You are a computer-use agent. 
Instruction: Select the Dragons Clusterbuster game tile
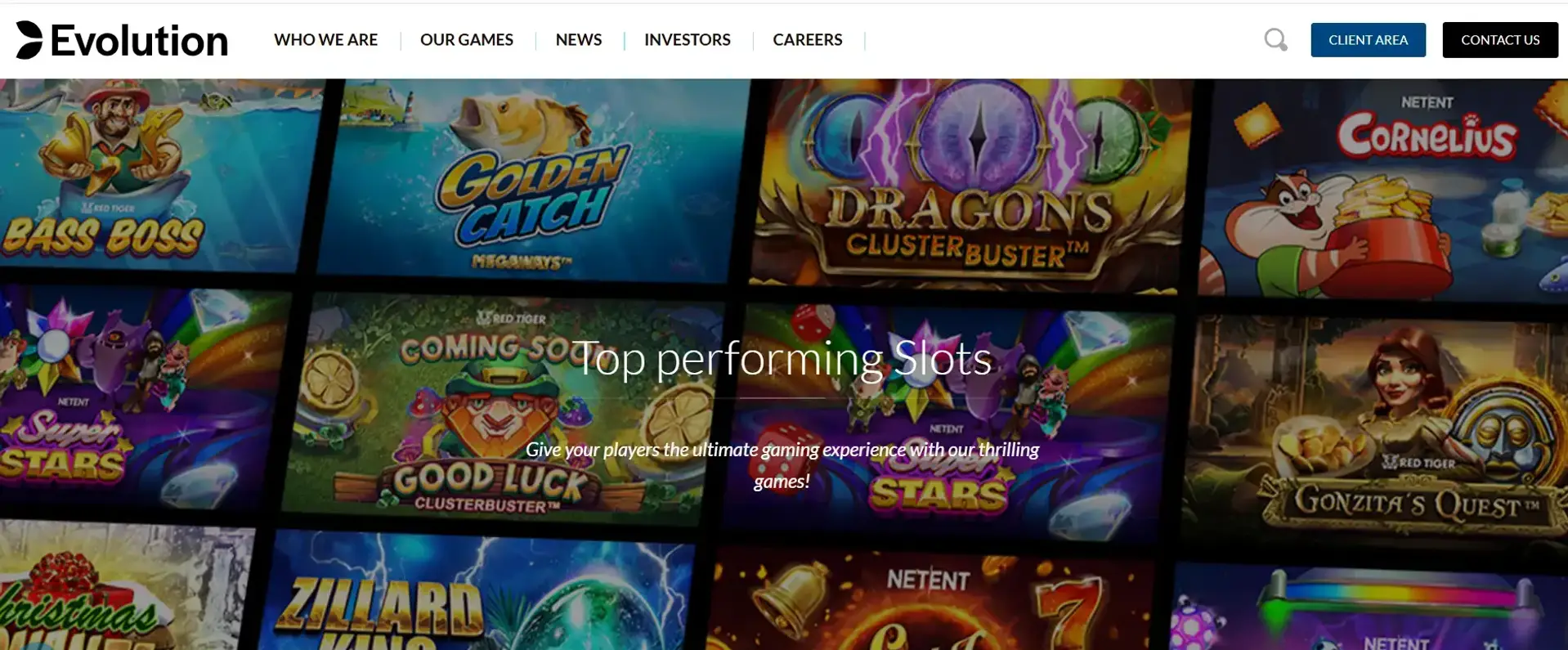(973, 186)
